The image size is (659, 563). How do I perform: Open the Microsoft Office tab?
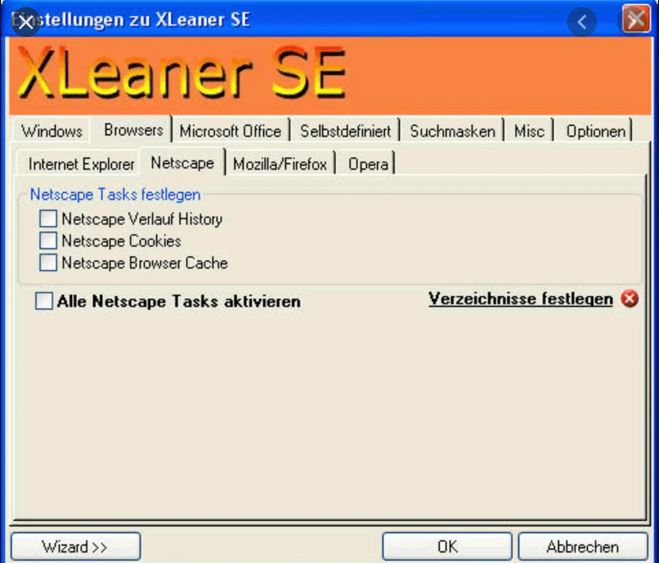click(230, 131)
